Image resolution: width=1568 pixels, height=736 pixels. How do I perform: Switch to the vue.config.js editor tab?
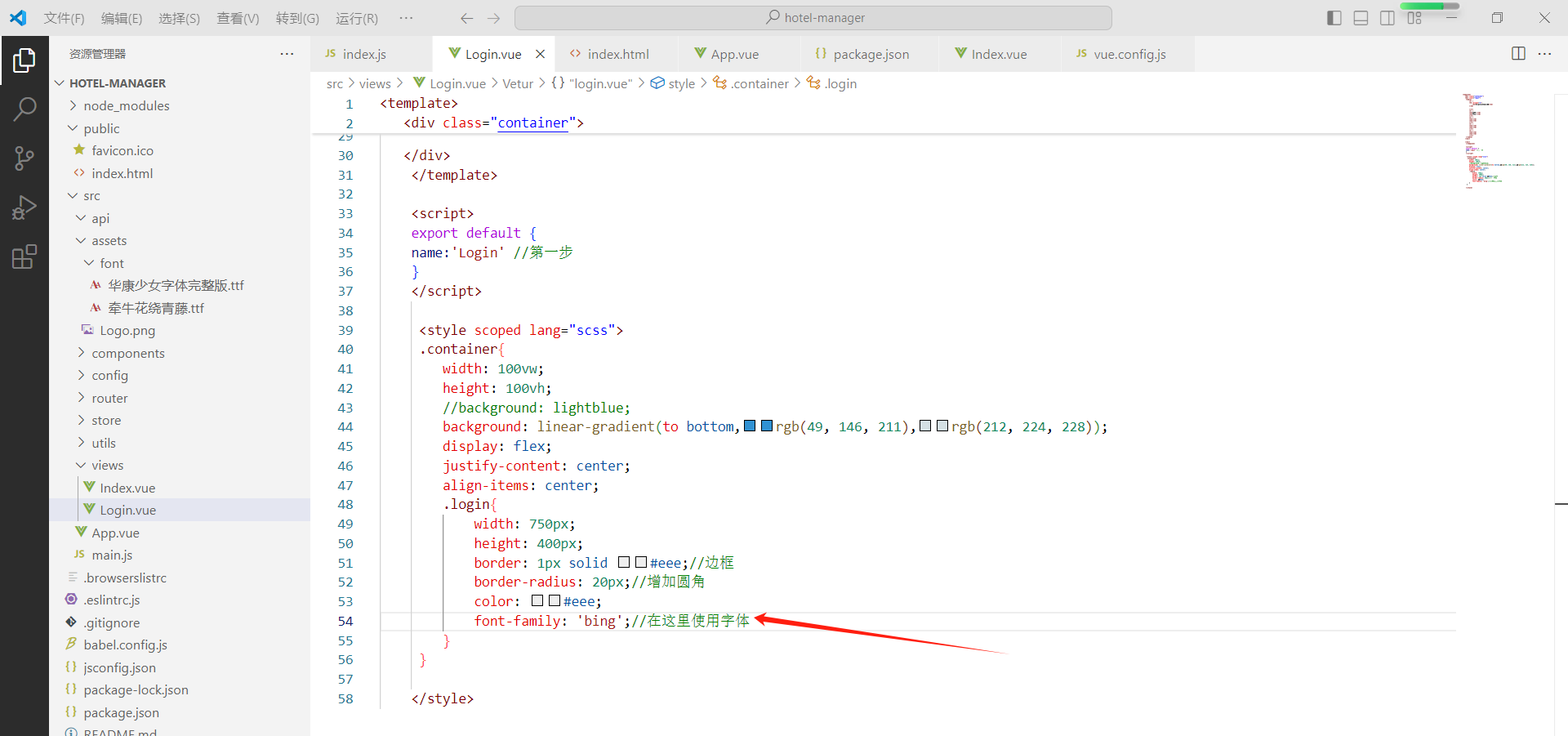[1129, 54]
